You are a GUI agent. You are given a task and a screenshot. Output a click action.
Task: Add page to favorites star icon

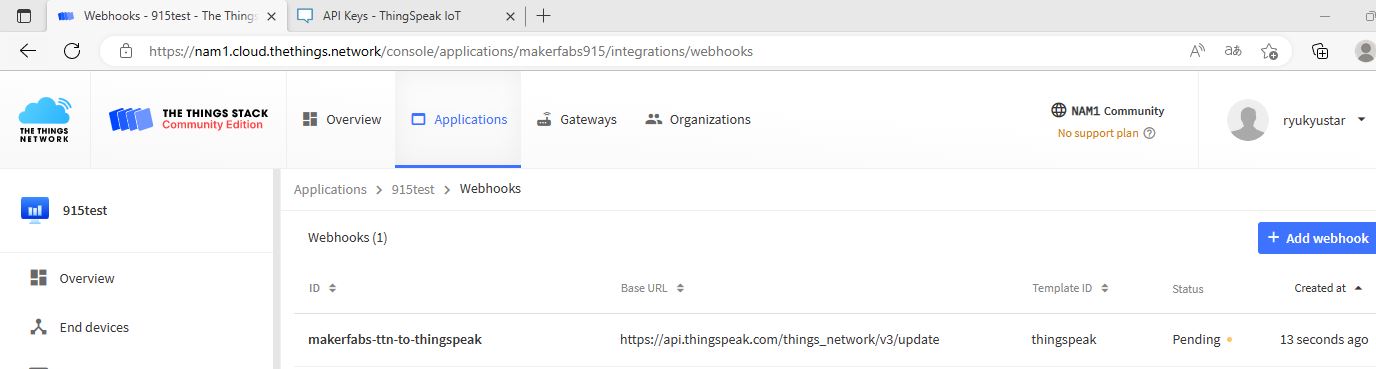(1269, 51)
